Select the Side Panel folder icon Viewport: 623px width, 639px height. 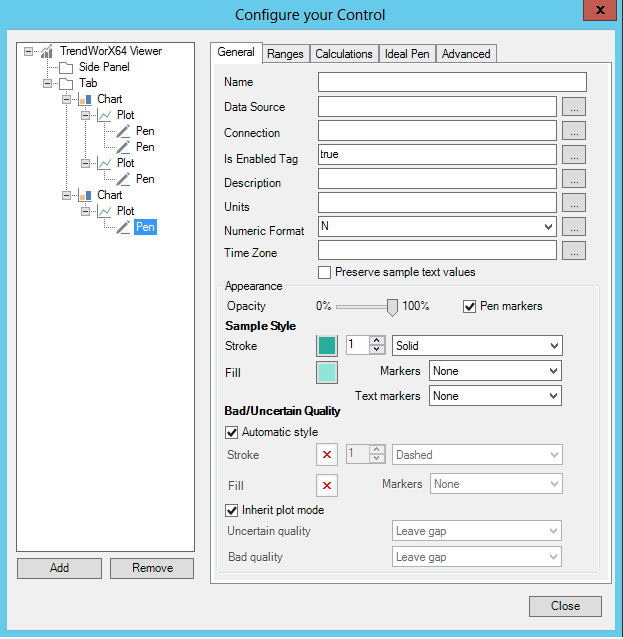pos(66,67)
